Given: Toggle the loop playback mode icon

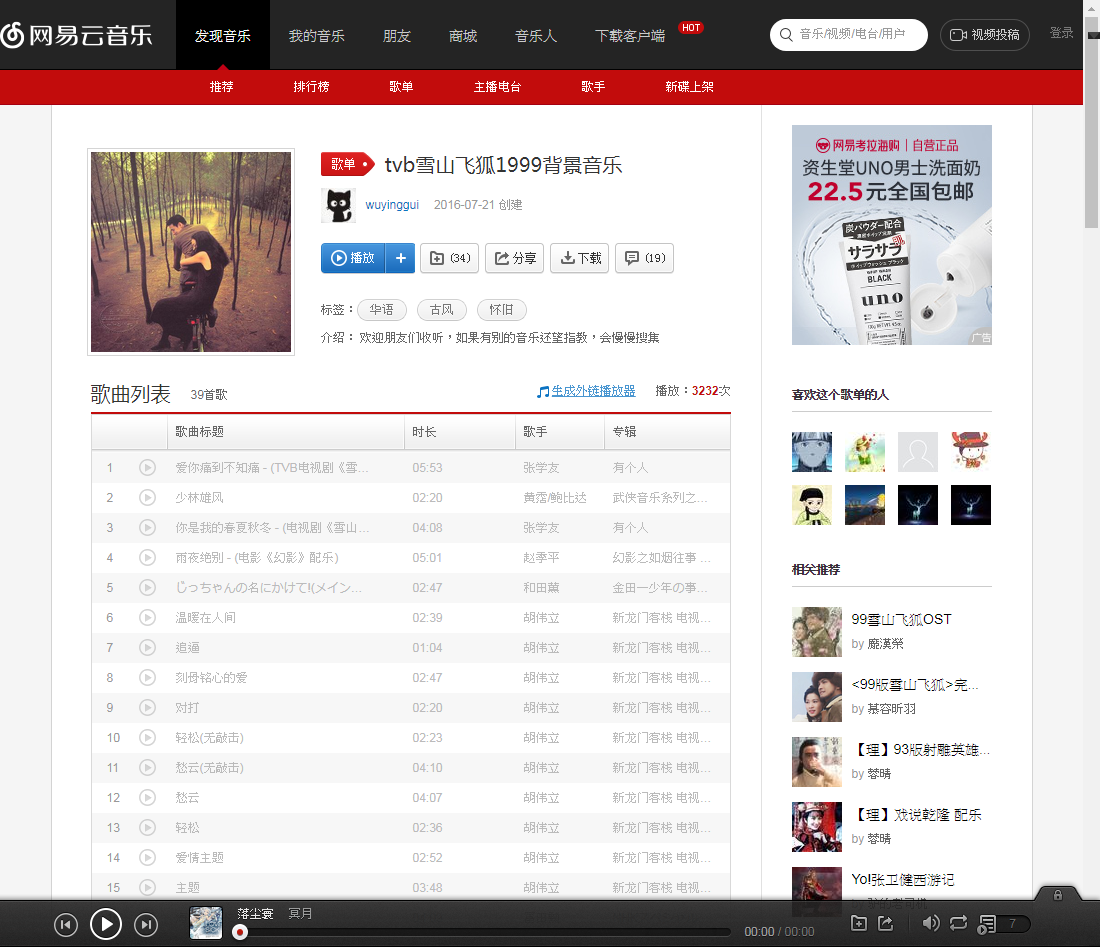Looking at the screenshot, I should [x=958, y=923].
